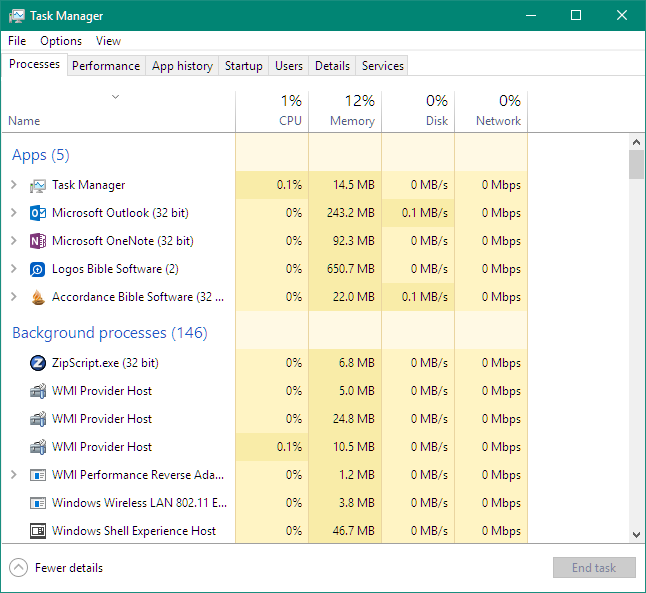Click the icon of the 24.8 MB WMI Provider Host
The height and width of the screenshot is (593, 646).
pos(38,419)
